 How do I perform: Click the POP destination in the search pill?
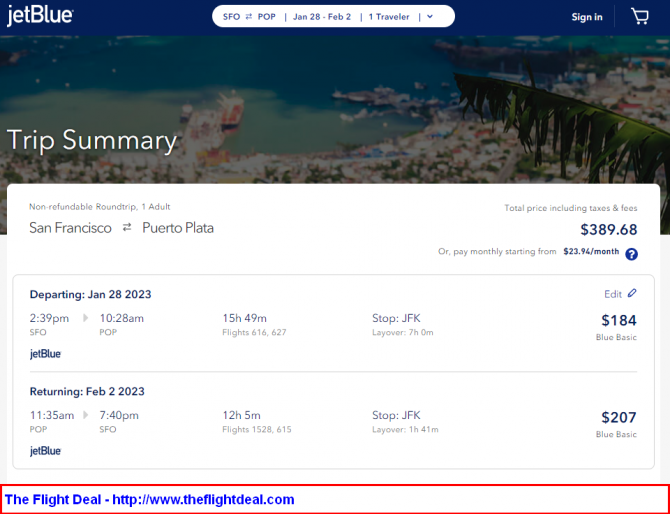267,17
